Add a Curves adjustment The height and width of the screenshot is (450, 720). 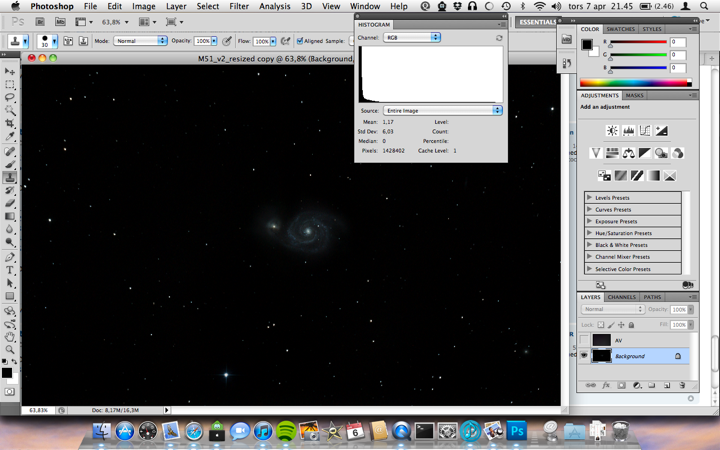pyautogui.click(x=645, y=131)
